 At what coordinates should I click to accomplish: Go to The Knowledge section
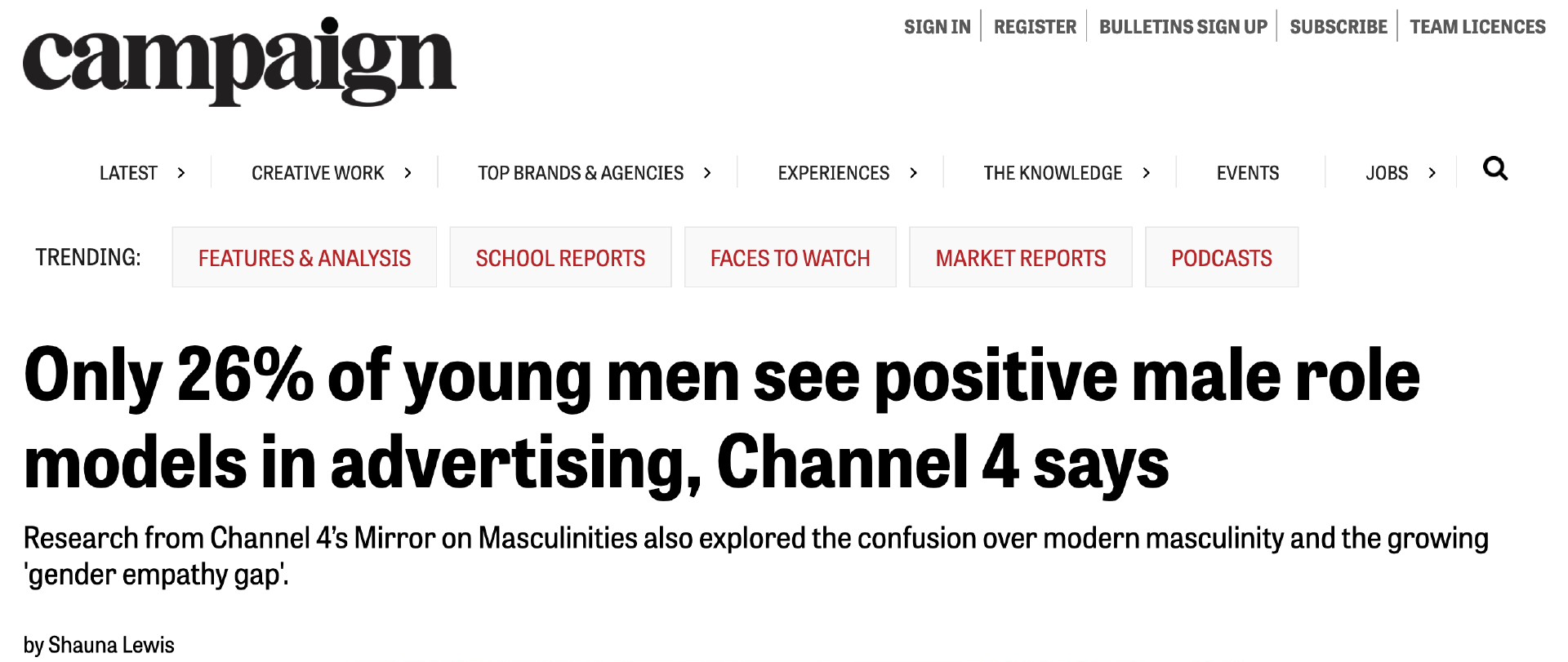[1053, 173]
